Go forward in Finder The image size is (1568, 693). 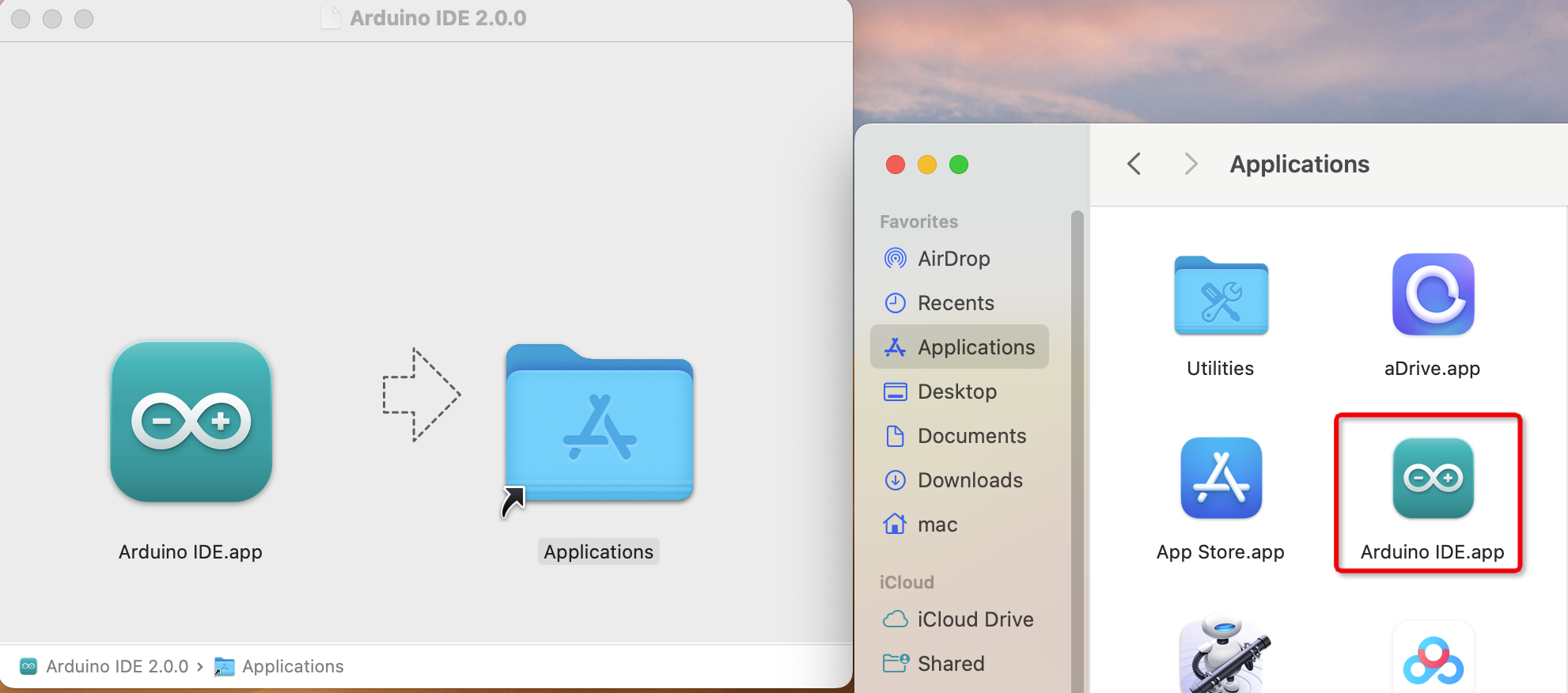pyautogui.click(x=1191, y=164)
